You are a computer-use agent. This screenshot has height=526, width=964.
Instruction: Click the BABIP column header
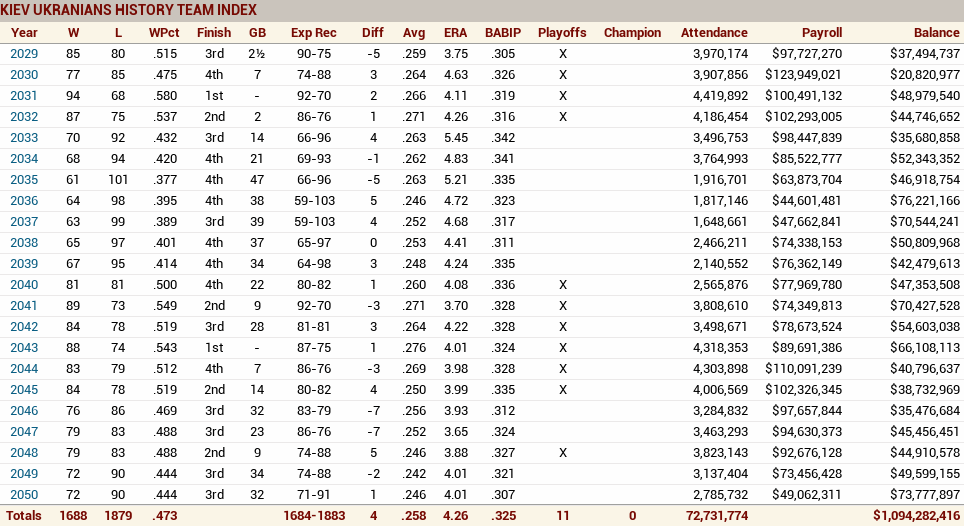[x=502, y=33]
